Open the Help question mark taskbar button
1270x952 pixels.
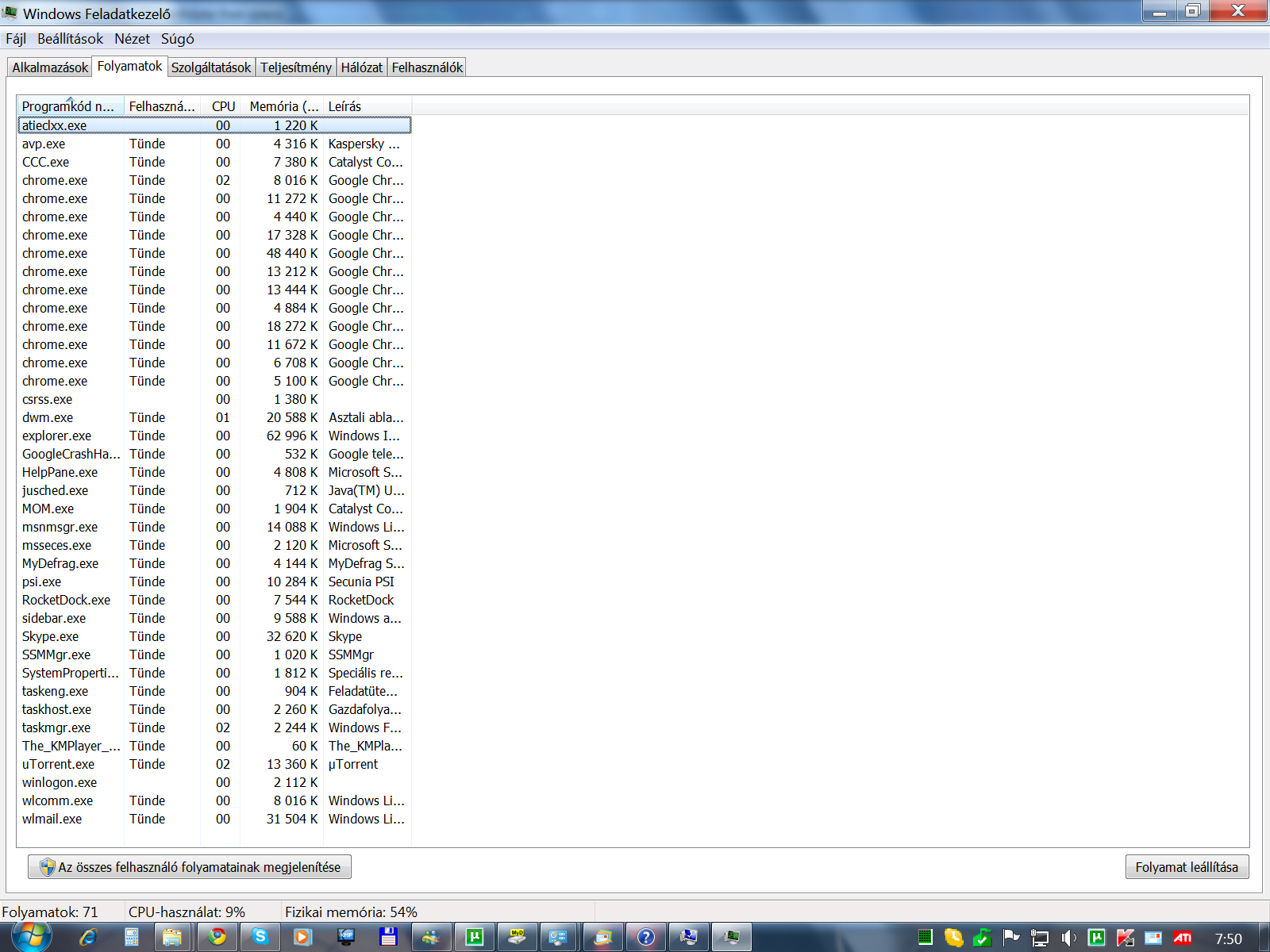pos(645,937)
